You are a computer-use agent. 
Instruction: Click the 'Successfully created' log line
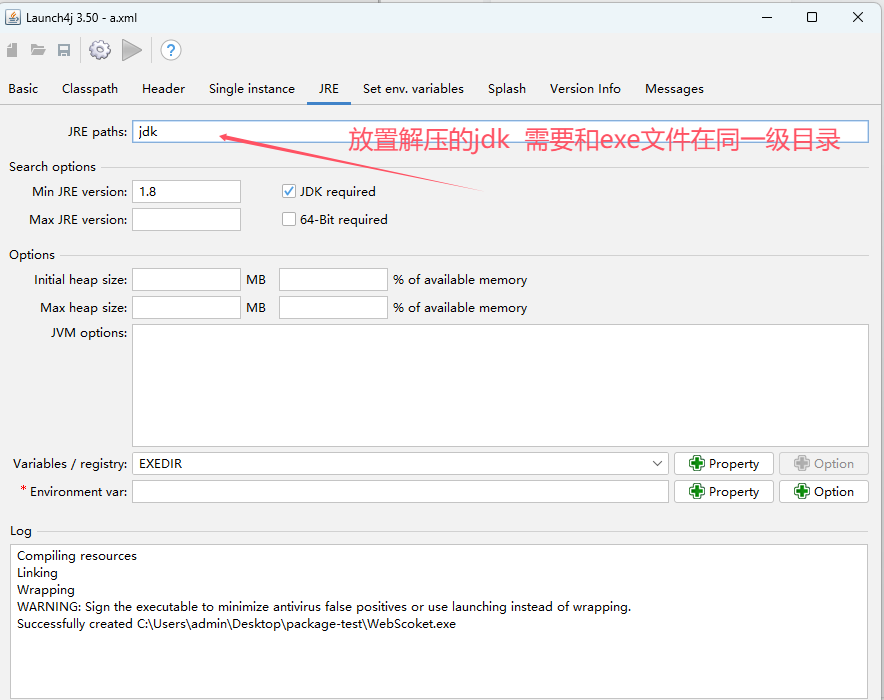(236, 624)
